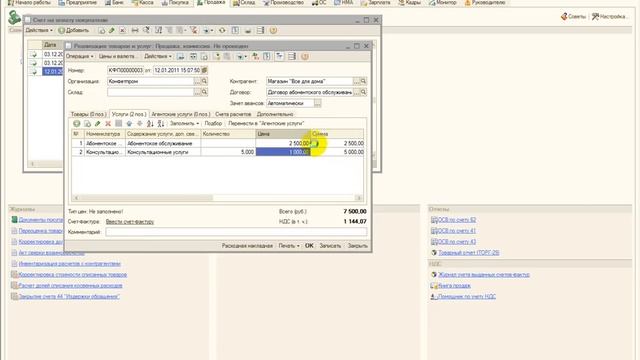Expand the Печать dropdown

(x=289, y=246)
